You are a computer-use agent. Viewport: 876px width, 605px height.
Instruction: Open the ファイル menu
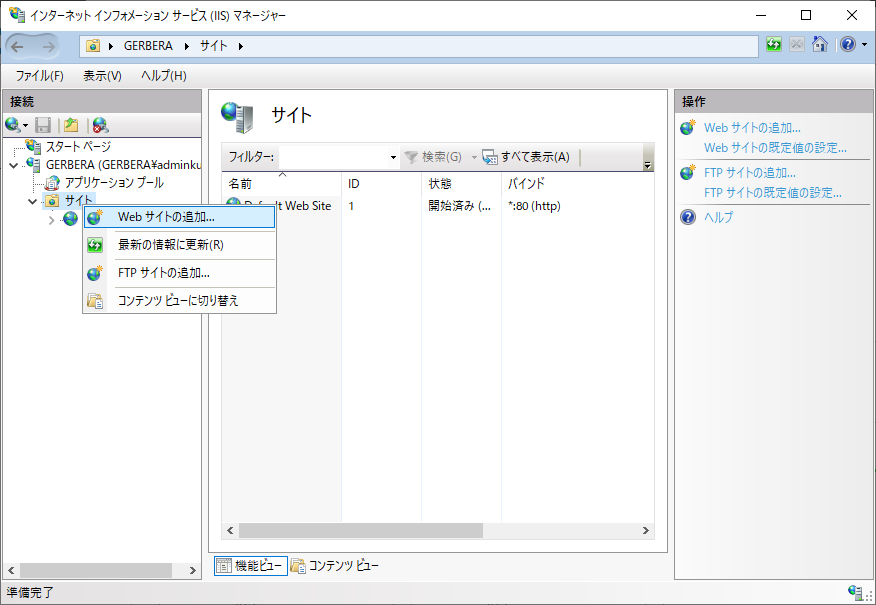39,76
